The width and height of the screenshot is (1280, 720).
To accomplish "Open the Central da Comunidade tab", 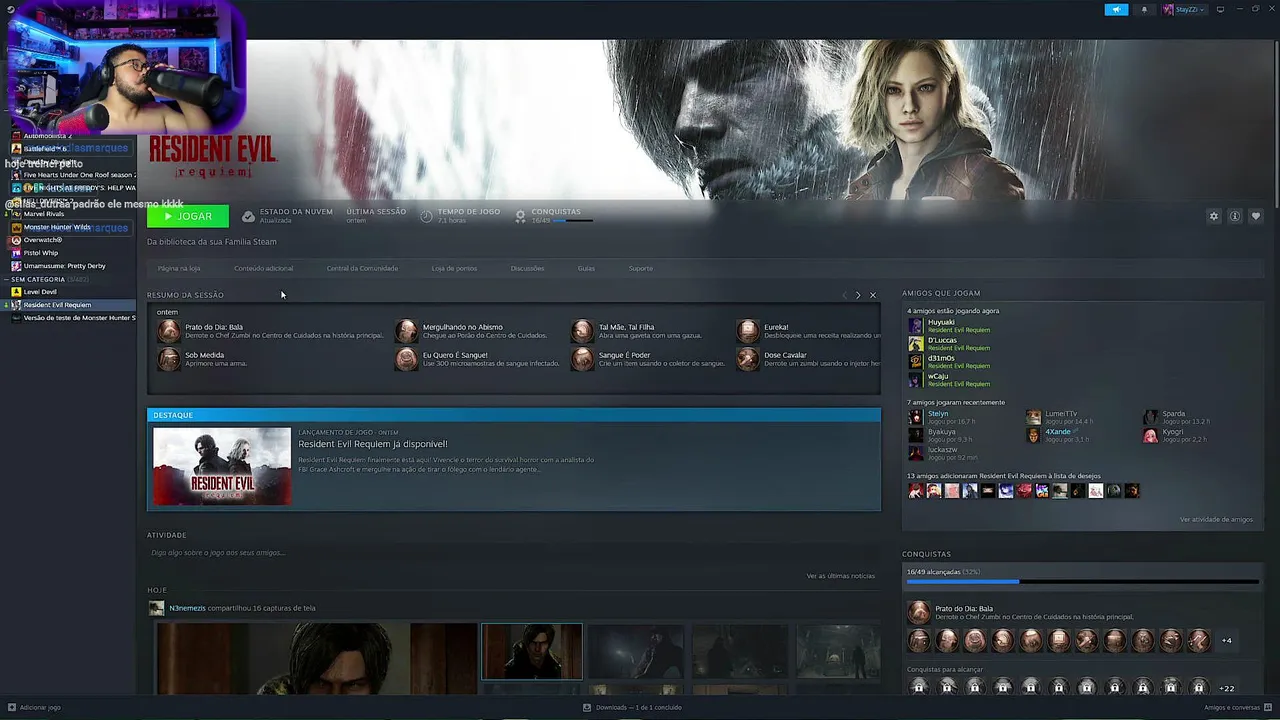I will coord(362,268).
